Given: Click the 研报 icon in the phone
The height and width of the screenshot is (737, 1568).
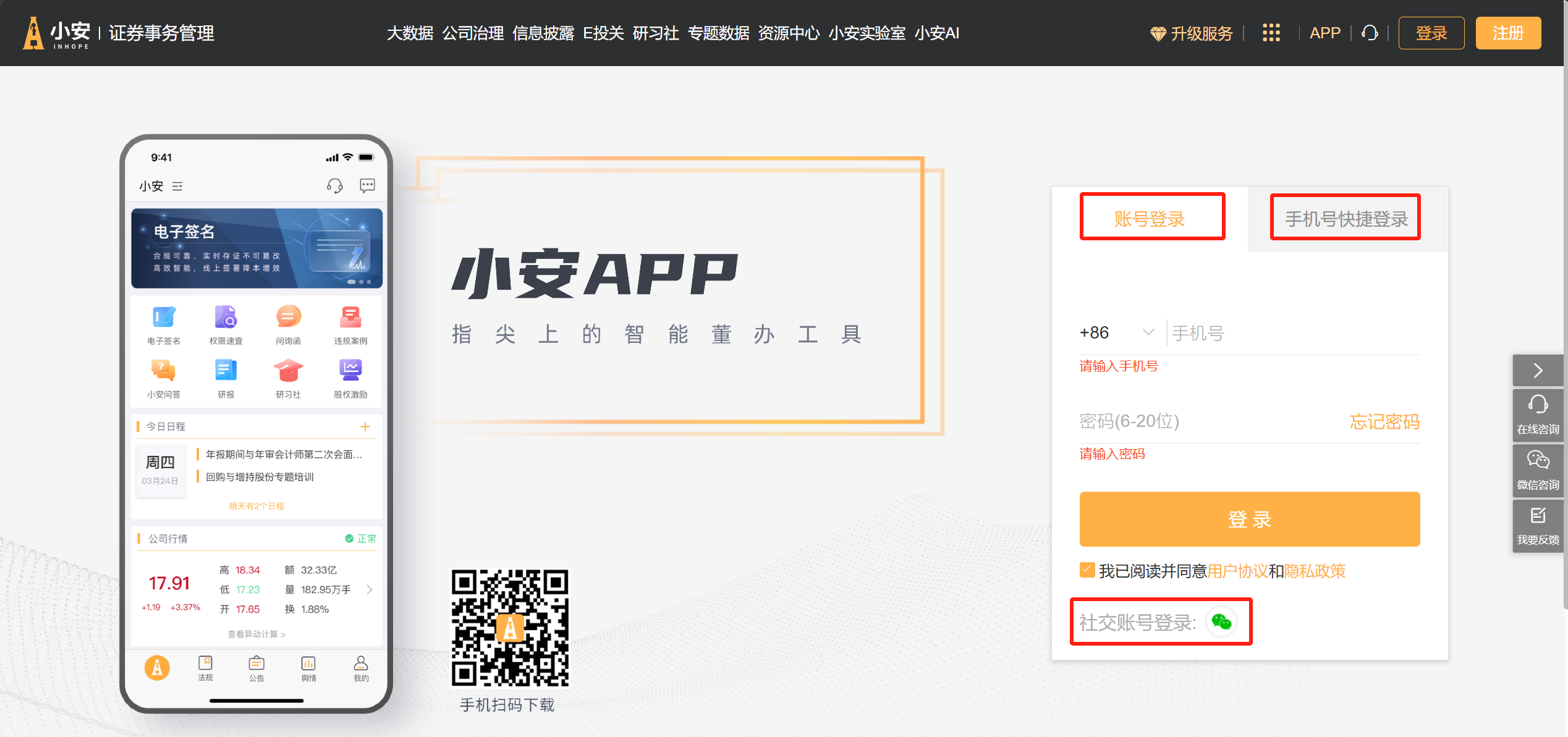Looking at the screenshot, I should (x=226, y=370).
